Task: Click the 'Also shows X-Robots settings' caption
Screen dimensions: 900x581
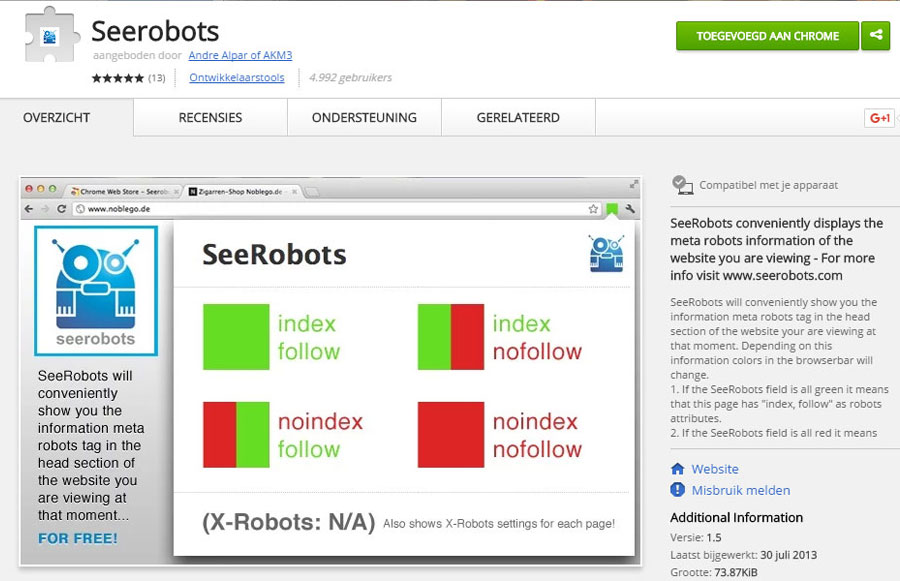Action: [x=499, y=524]
